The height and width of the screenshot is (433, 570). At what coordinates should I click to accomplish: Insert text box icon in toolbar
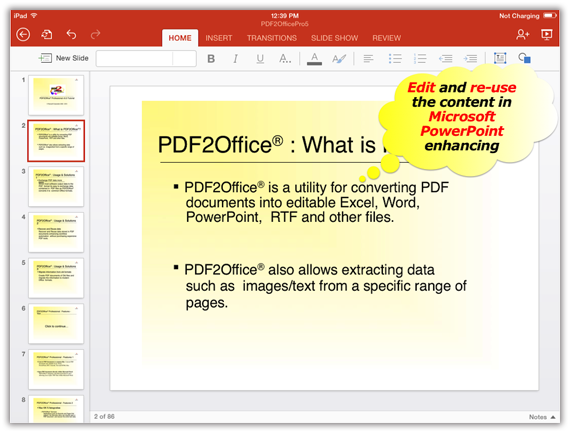pos(500,58)
